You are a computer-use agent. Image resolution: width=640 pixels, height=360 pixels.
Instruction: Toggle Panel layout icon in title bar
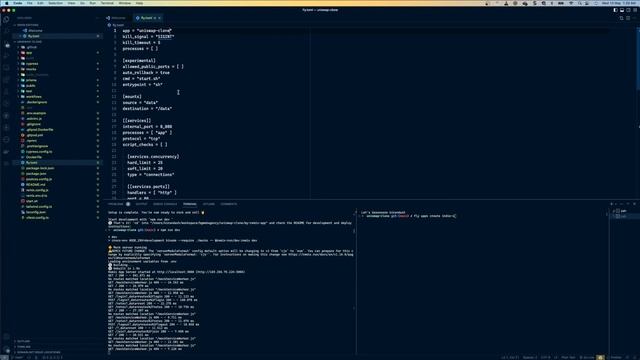[622, 10]
